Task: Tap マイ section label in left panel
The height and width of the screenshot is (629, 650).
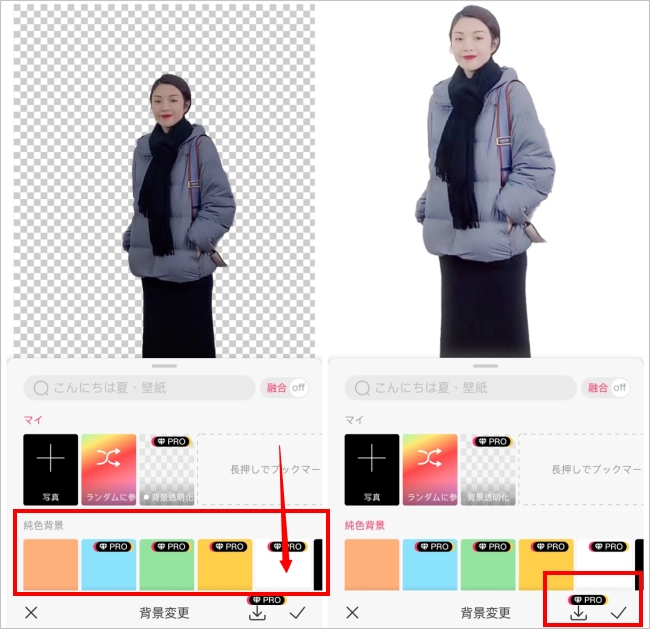Action: (33, 420)
